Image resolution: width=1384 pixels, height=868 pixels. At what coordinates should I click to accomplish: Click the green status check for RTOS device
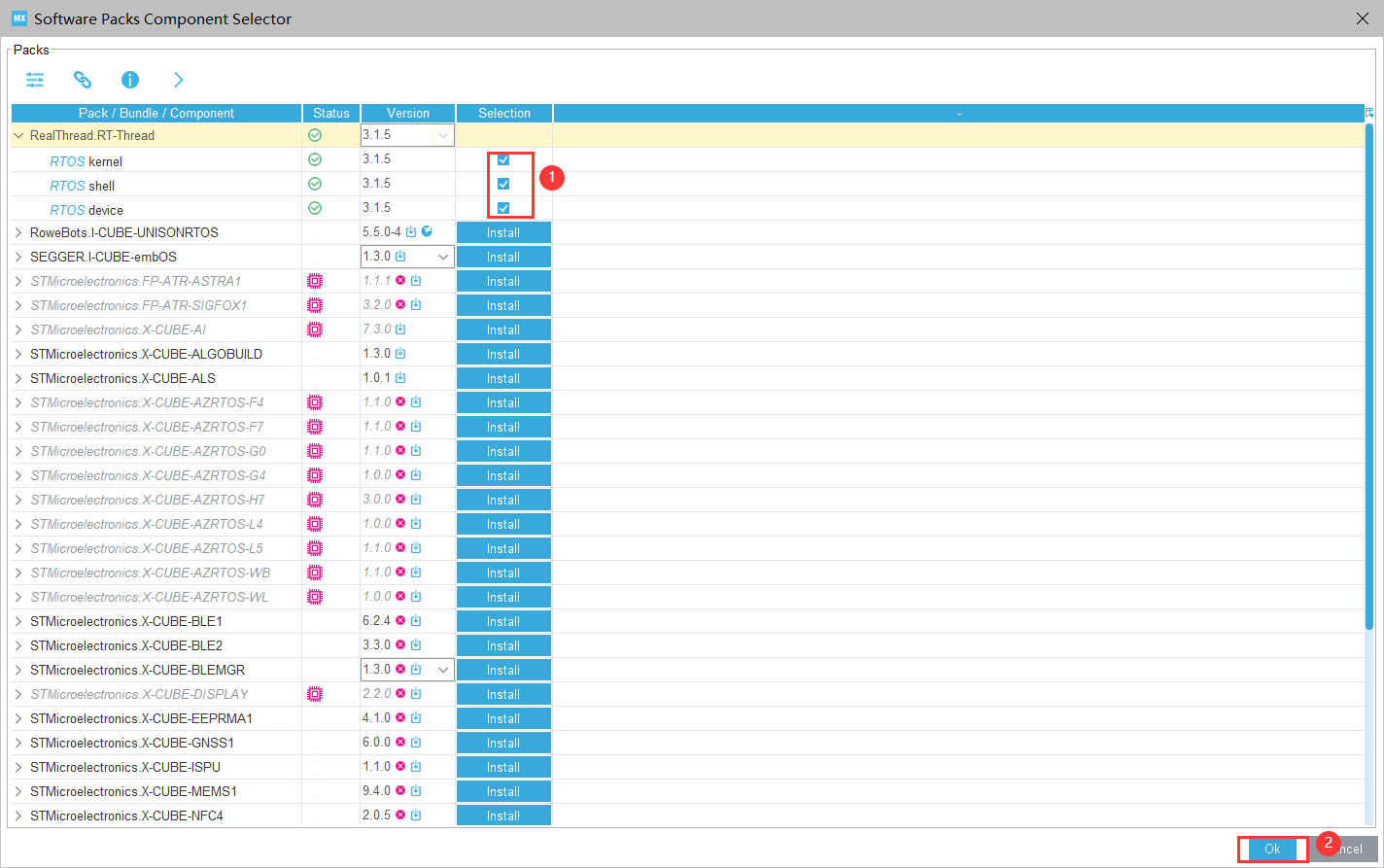[x=315, y=208]
